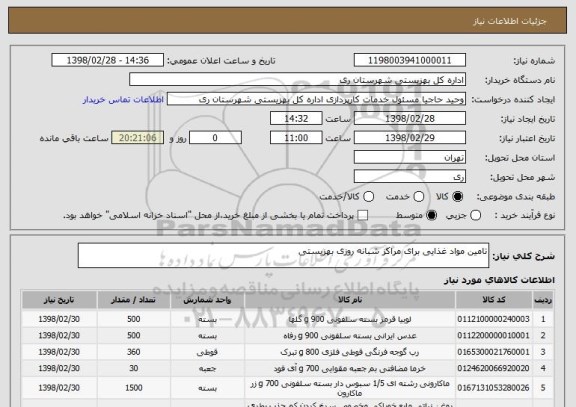Click the اطلاعات کالاهای مورد نیاز heading
Viewport: 576px width, 407px height.
pyautogui.click(x=500, y=280)
